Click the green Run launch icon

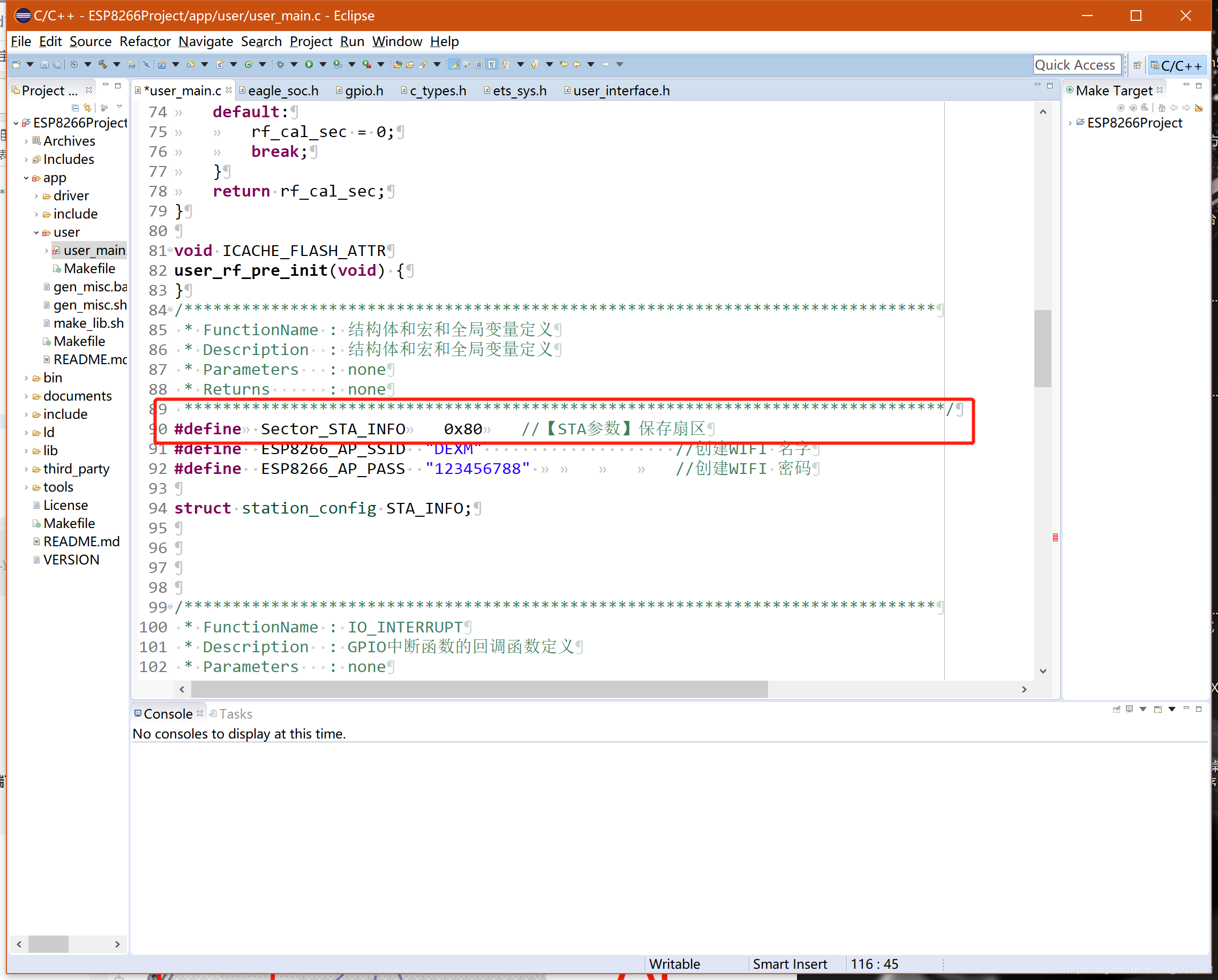309,64
